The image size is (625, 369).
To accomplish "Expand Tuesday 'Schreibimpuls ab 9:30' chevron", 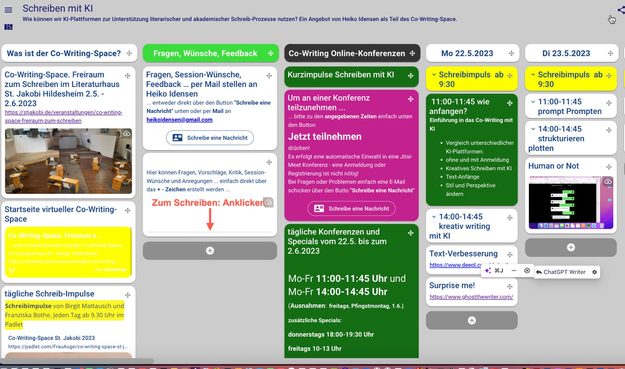I will [x=533, y=75].
